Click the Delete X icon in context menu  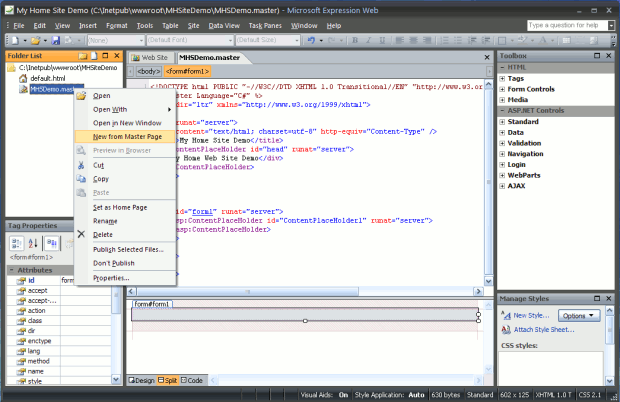(x=81, y=234)
